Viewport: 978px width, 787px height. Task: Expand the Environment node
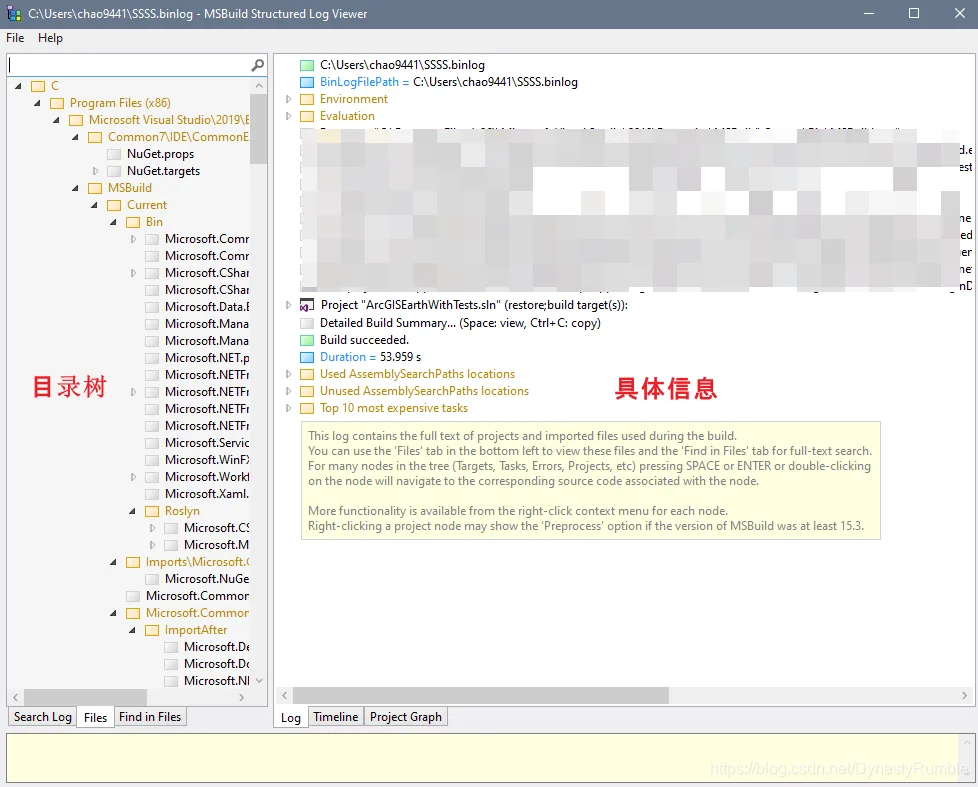(x=288, y=99)
